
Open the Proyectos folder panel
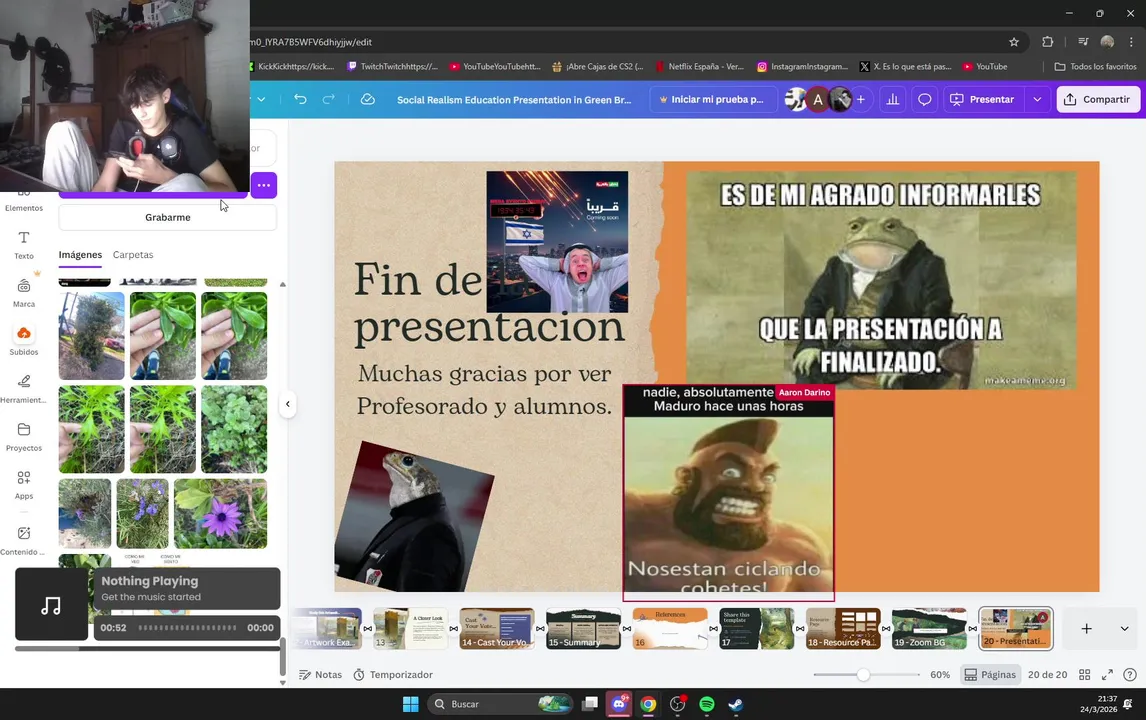point(23,437)
